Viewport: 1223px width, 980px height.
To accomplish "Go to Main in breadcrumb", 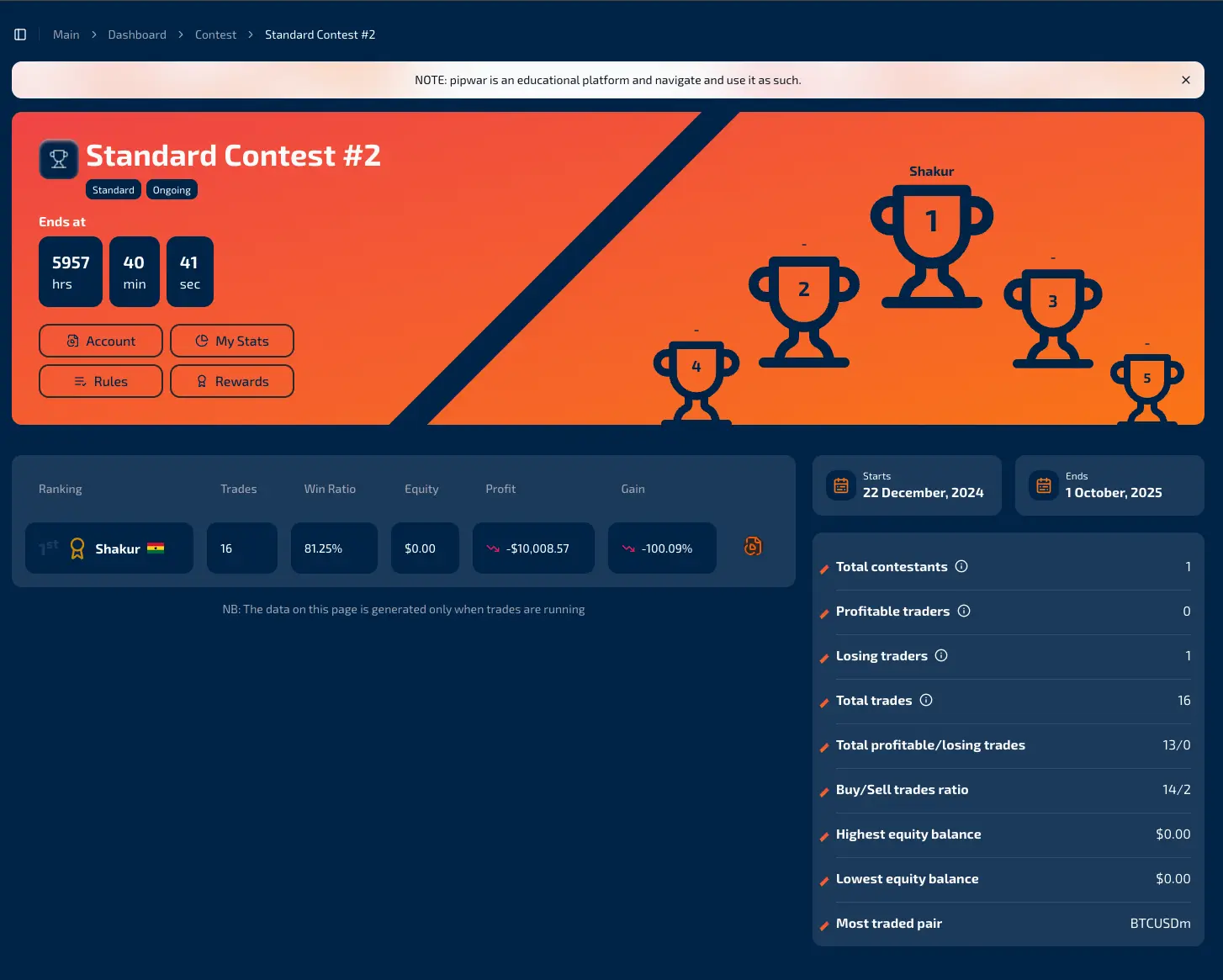I will [x=66, y=34].
